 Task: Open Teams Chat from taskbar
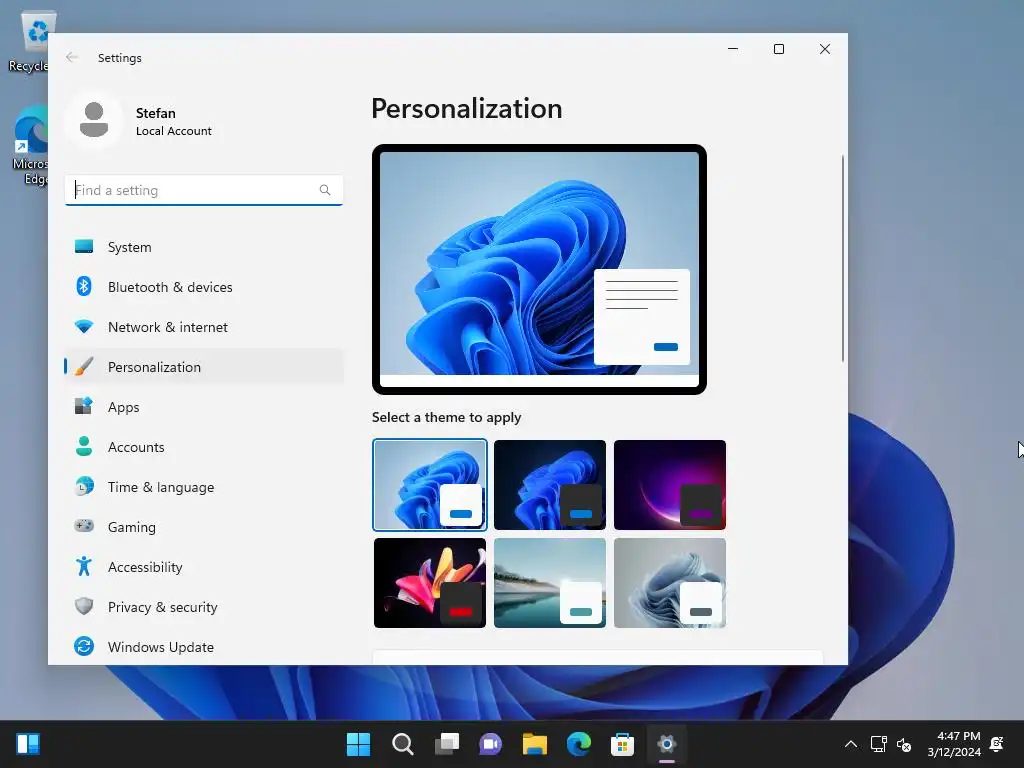pos(490,744)
